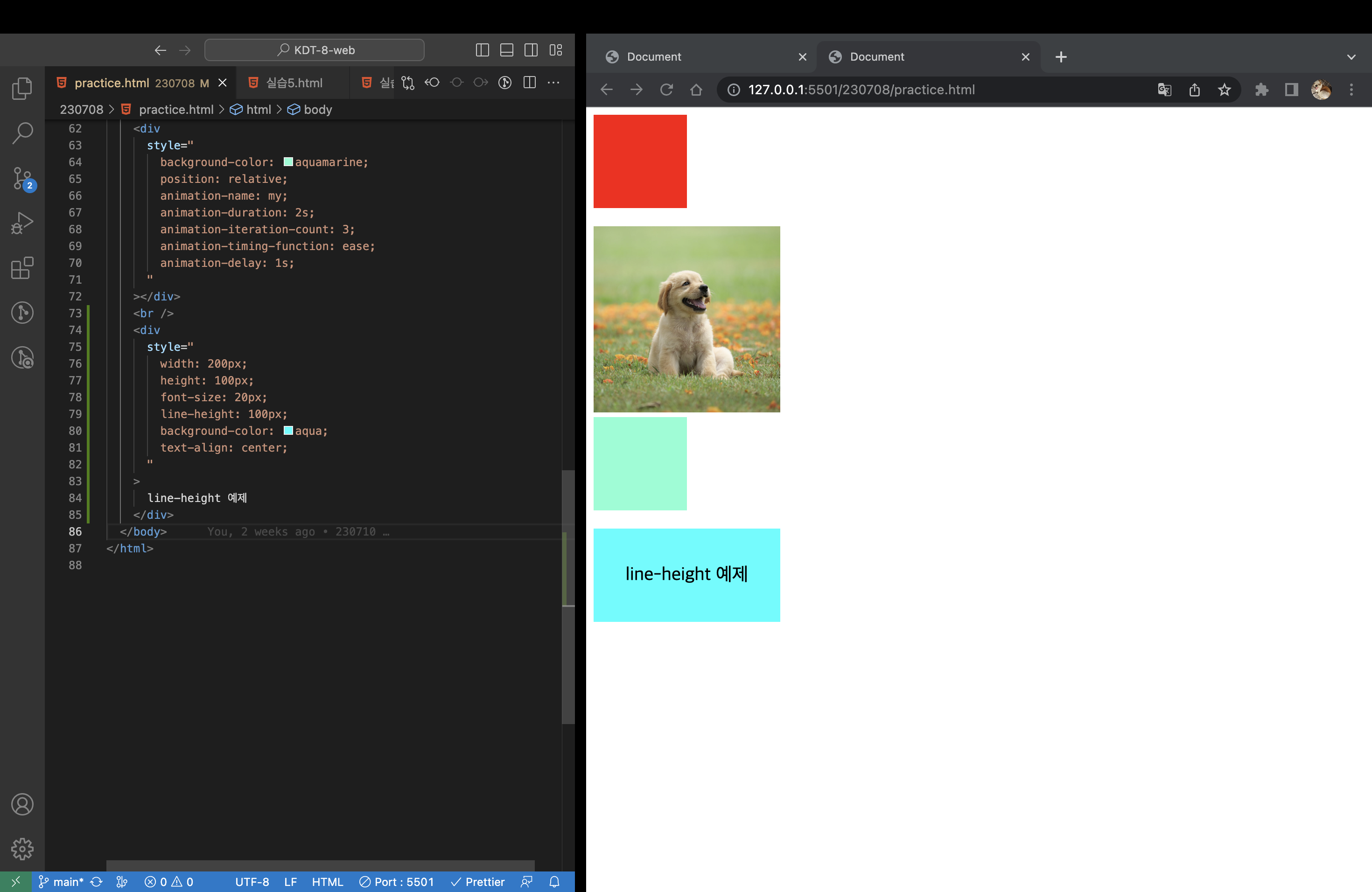1372x892 pixels.
Task: Switch to 실습5.html editor tab
Action: pyautogui.click(x=294, y=83)
